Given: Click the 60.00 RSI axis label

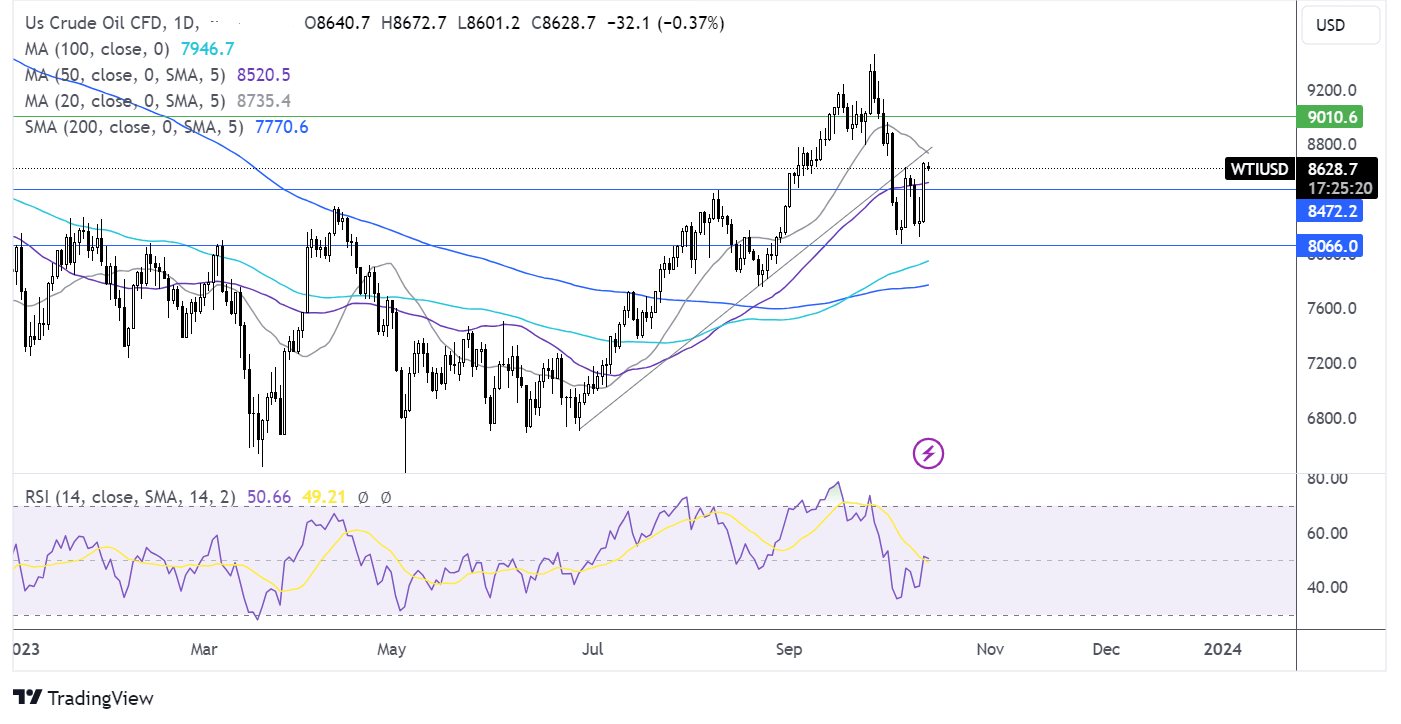Looking at the screenshot, I should [x=1328, y=533].
